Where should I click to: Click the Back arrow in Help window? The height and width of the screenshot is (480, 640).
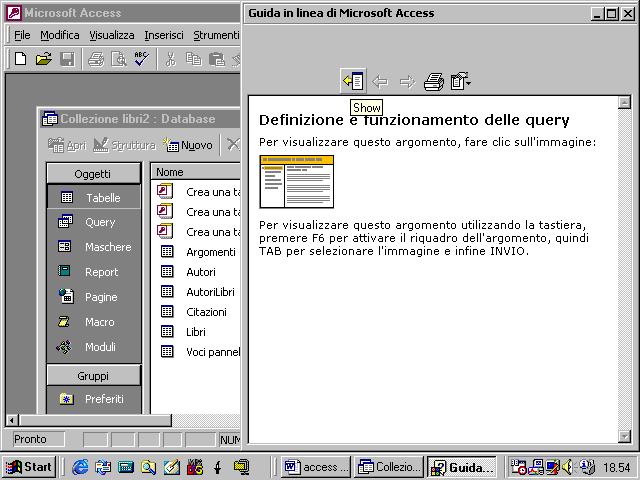click(x=380, y=82)
